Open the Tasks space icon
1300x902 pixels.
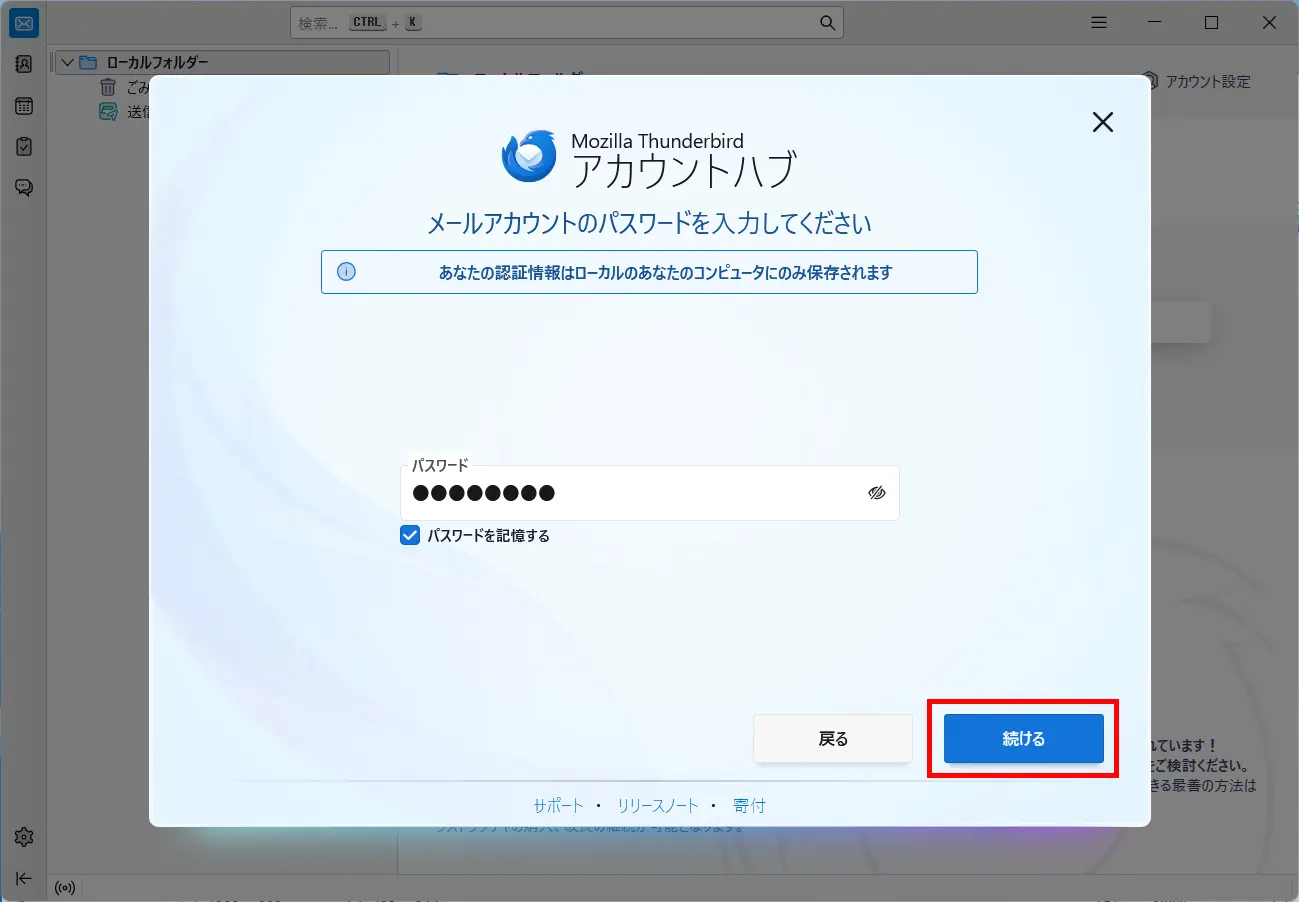click(23, 146)
